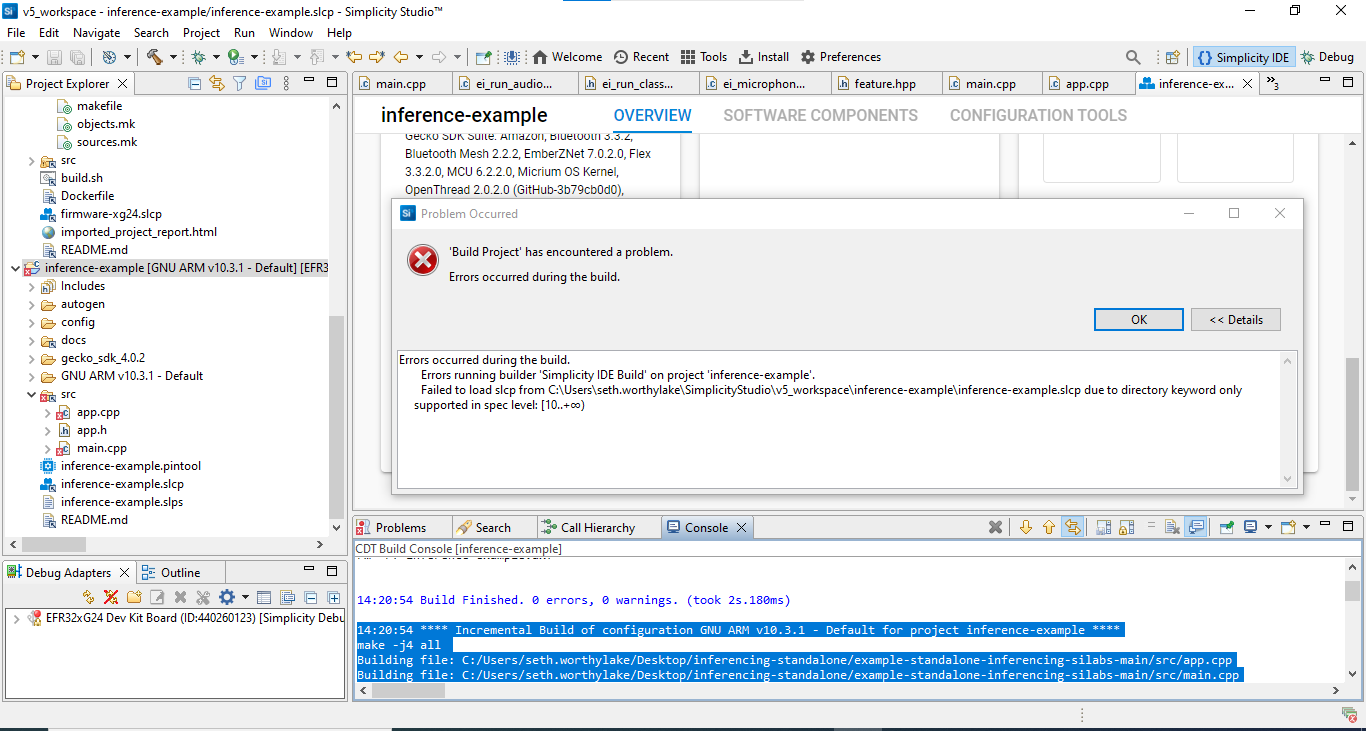Viewport: 1366px width, 731px height.
Task: Click the New project toolbar icon
Action: point(17,57)
